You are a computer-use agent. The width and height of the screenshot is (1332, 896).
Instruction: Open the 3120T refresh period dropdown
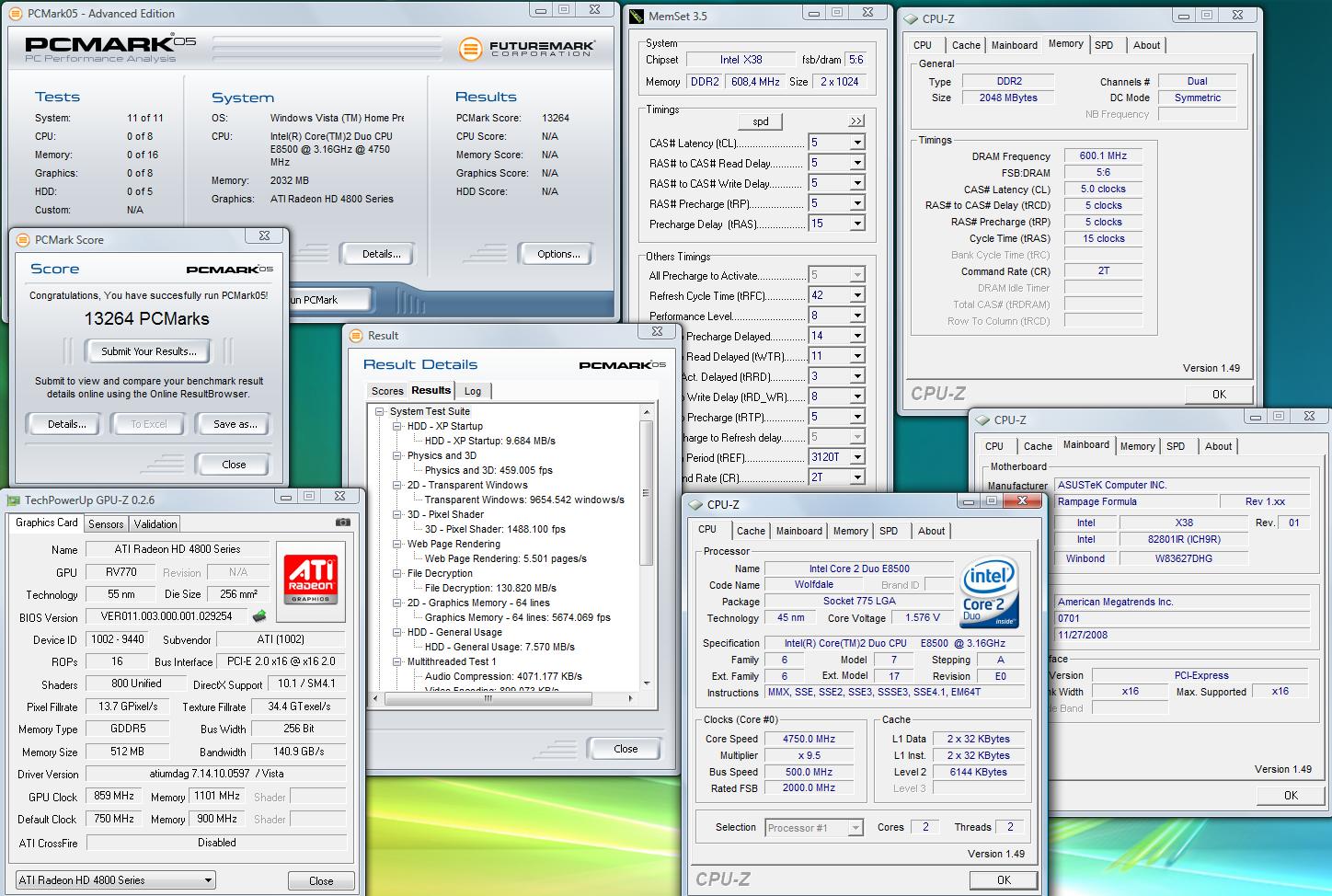click(856, 457)
